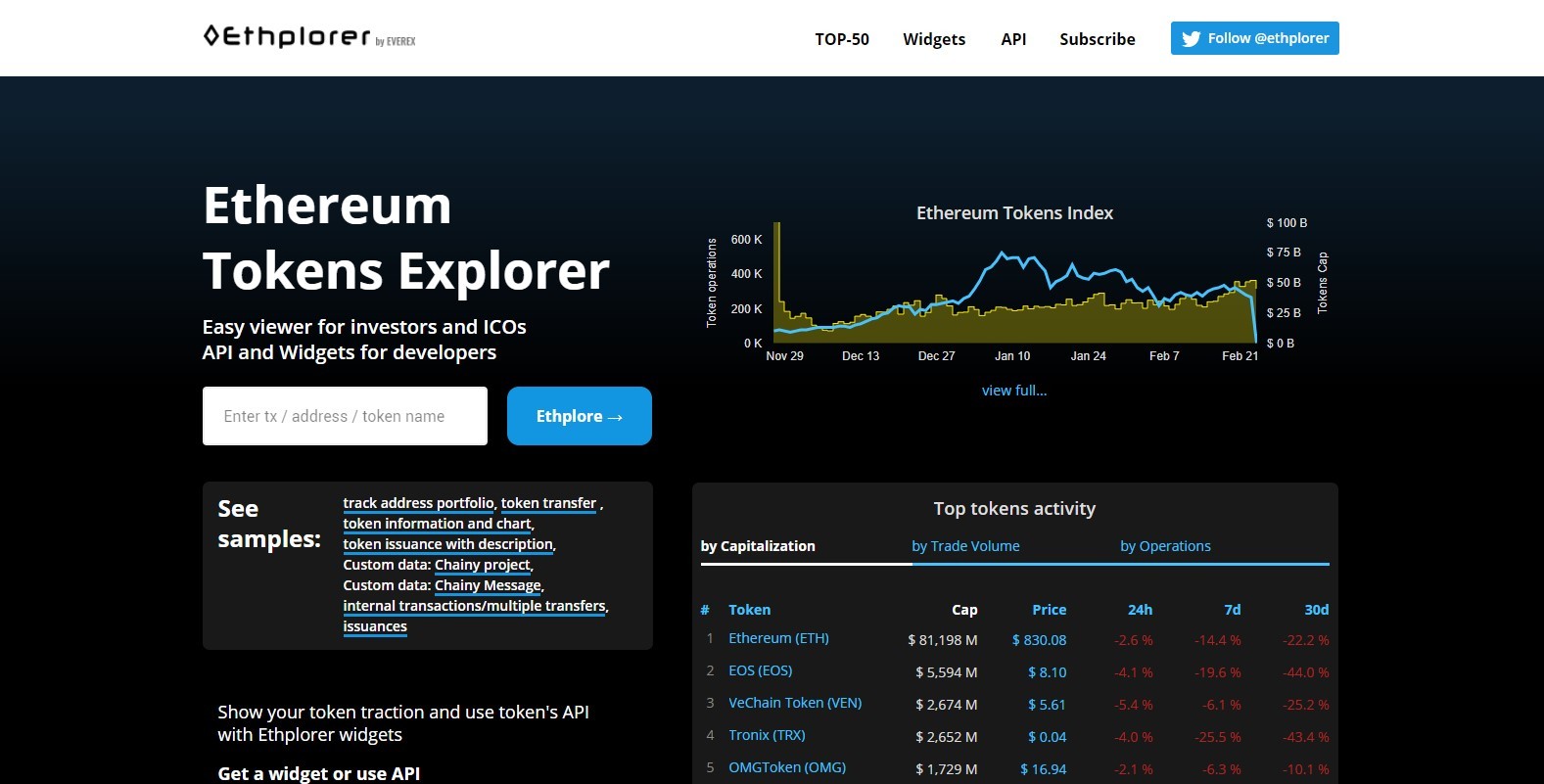
Task: Click the 30d column header
Action: coord(1317,610)
